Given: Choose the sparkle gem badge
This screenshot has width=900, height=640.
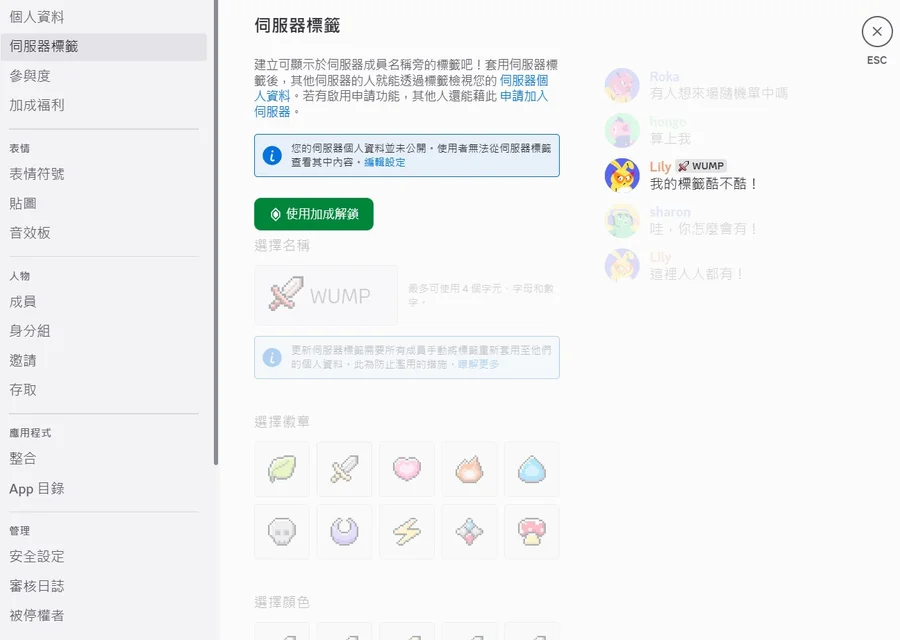Looking at the screenshot, I should (x=470, y=532).
